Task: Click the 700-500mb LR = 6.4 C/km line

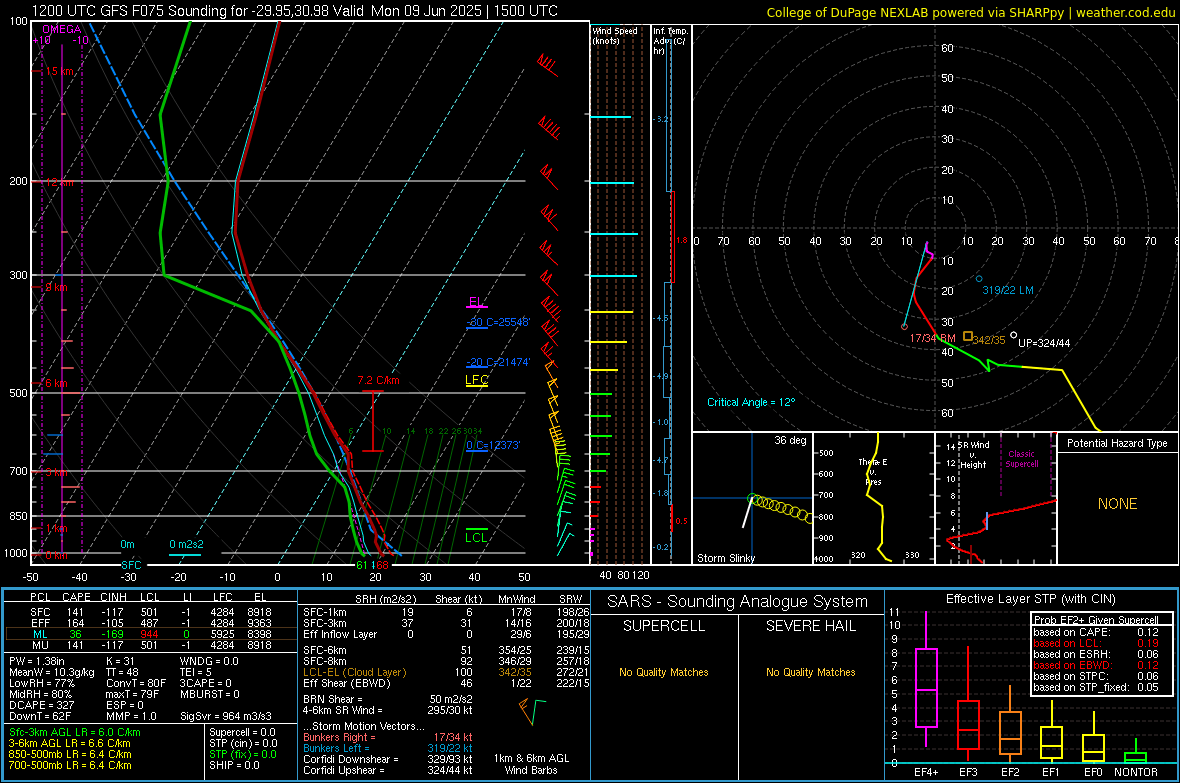Action: [x=70, y=765]
